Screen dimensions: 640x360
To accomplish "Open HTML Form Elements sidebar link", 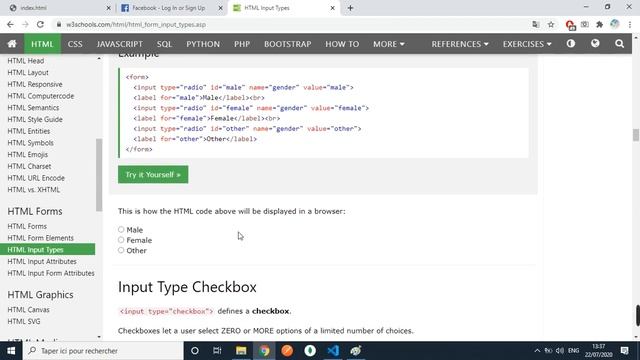I will (40, 238).
